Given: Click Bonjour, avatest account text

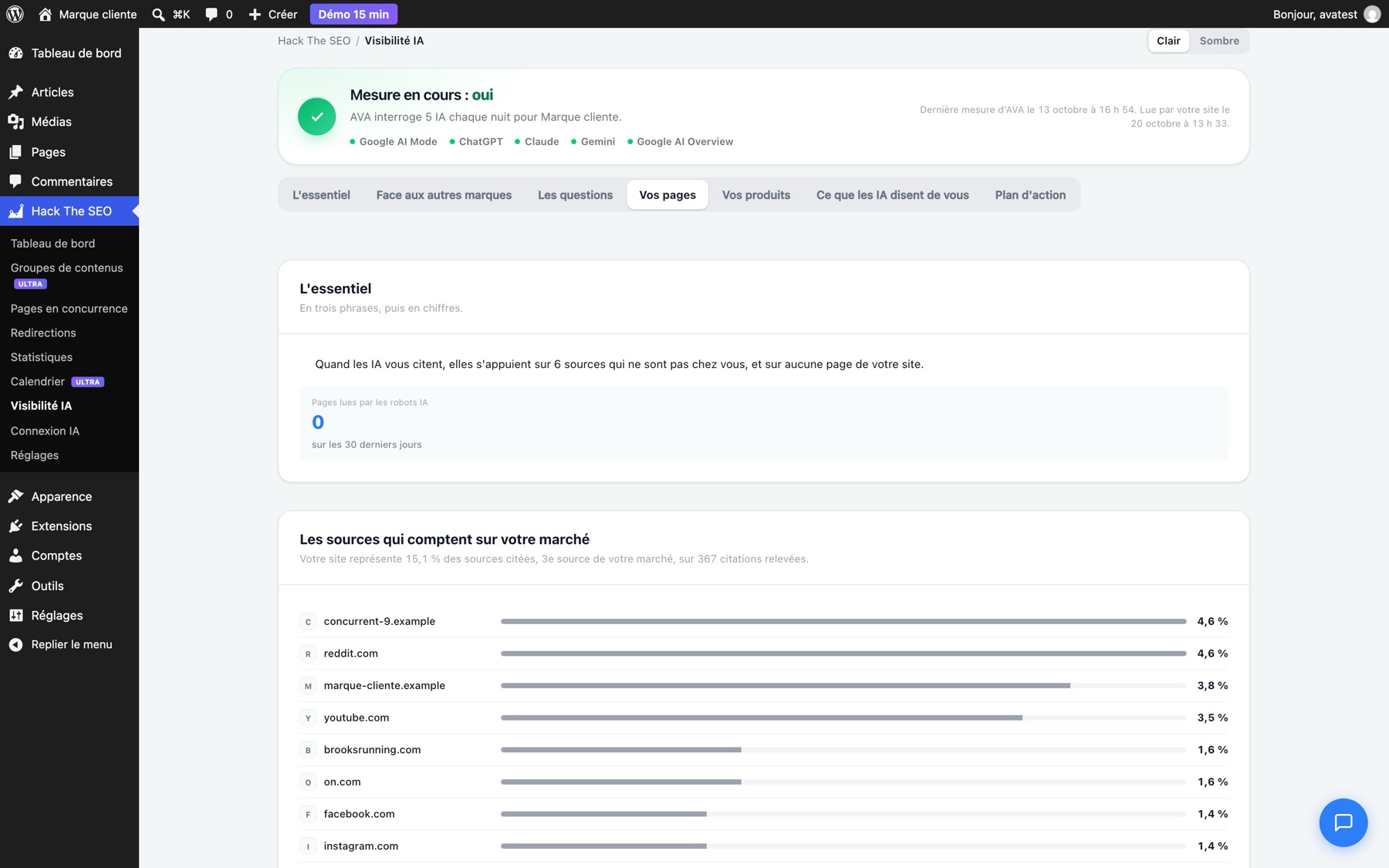Looking at the screenshot, I should click(1315, 14).
